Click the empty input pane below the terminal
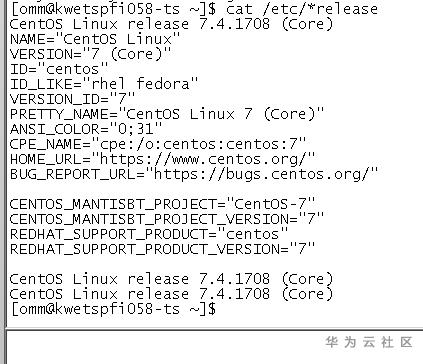The image size is (423, 364). [x=215, y=347]
